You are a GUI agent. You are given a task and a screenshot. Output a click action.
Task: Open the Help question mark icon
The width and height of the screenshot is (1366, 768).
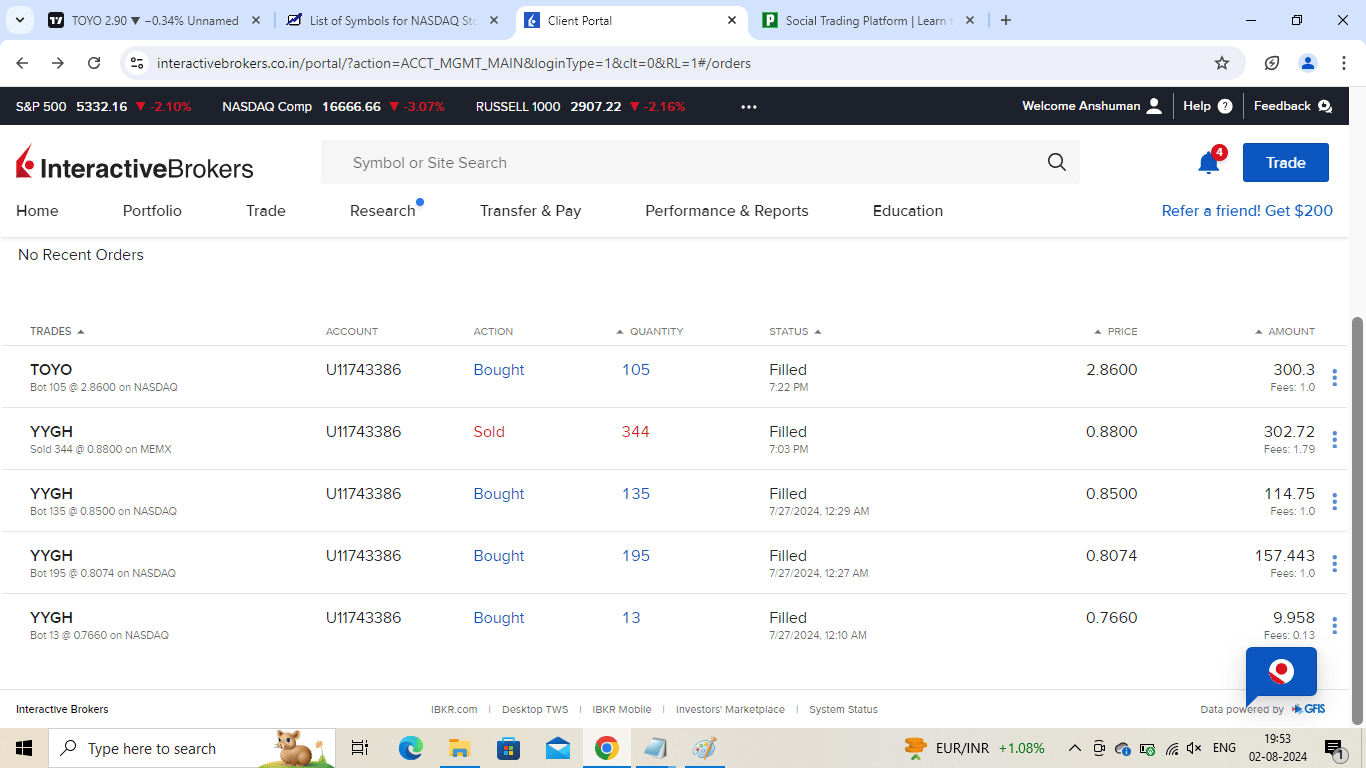point(1225,106)
